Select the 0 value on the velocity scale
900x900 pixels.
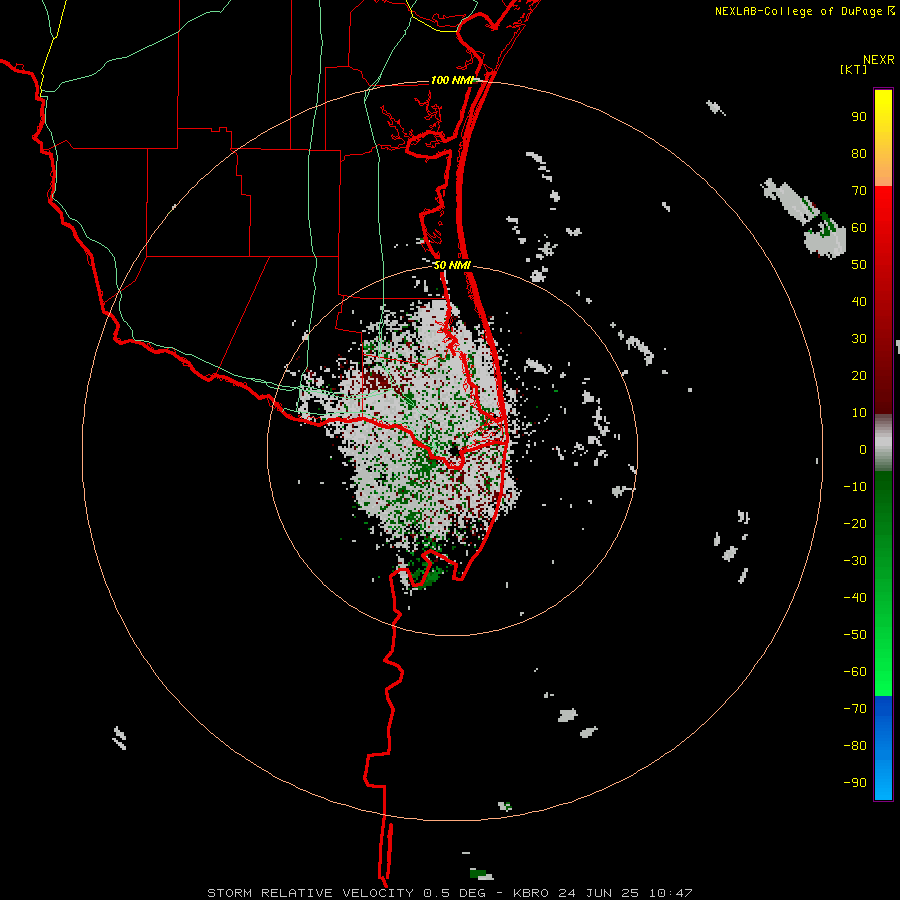coord(863,449)
